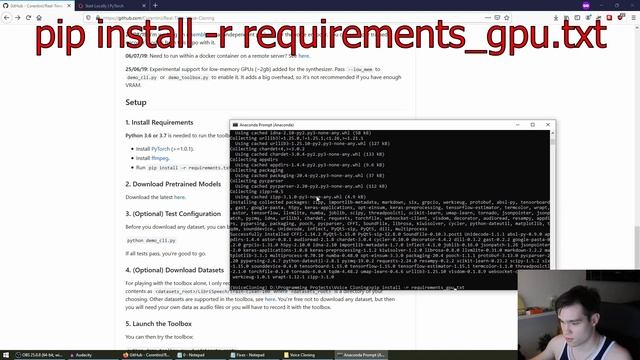Image resolution: width=640 pixels, height=360 pixels.
Task: Follow the ffmpeg install link
Action: [160, 158]
